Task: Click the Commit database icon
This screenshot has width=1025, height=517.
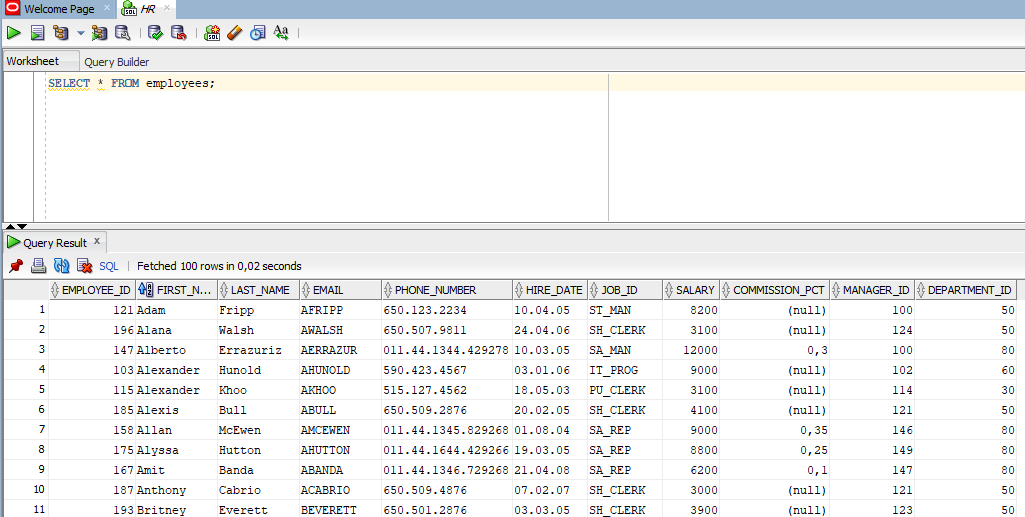Action: [155, 33]
